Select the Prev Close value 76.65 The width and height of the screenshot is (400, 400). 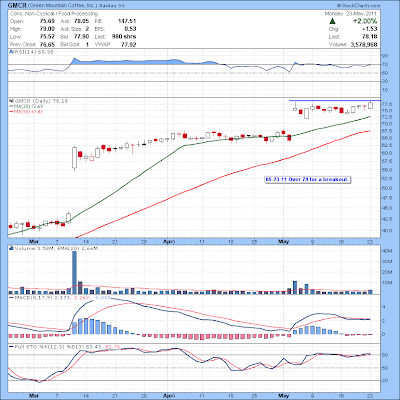(x=47, y=44)
